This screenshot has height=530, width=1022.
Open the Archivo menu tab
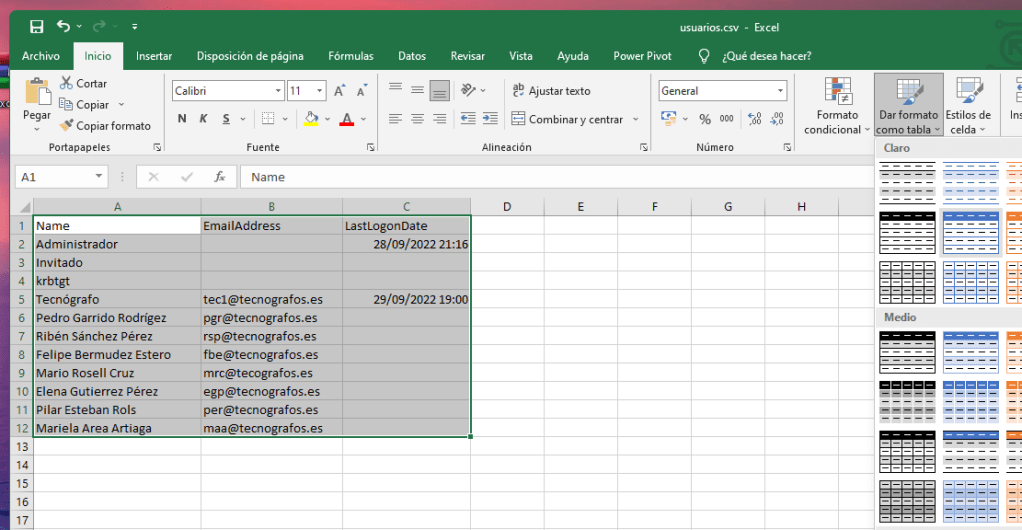click(41, 56)
